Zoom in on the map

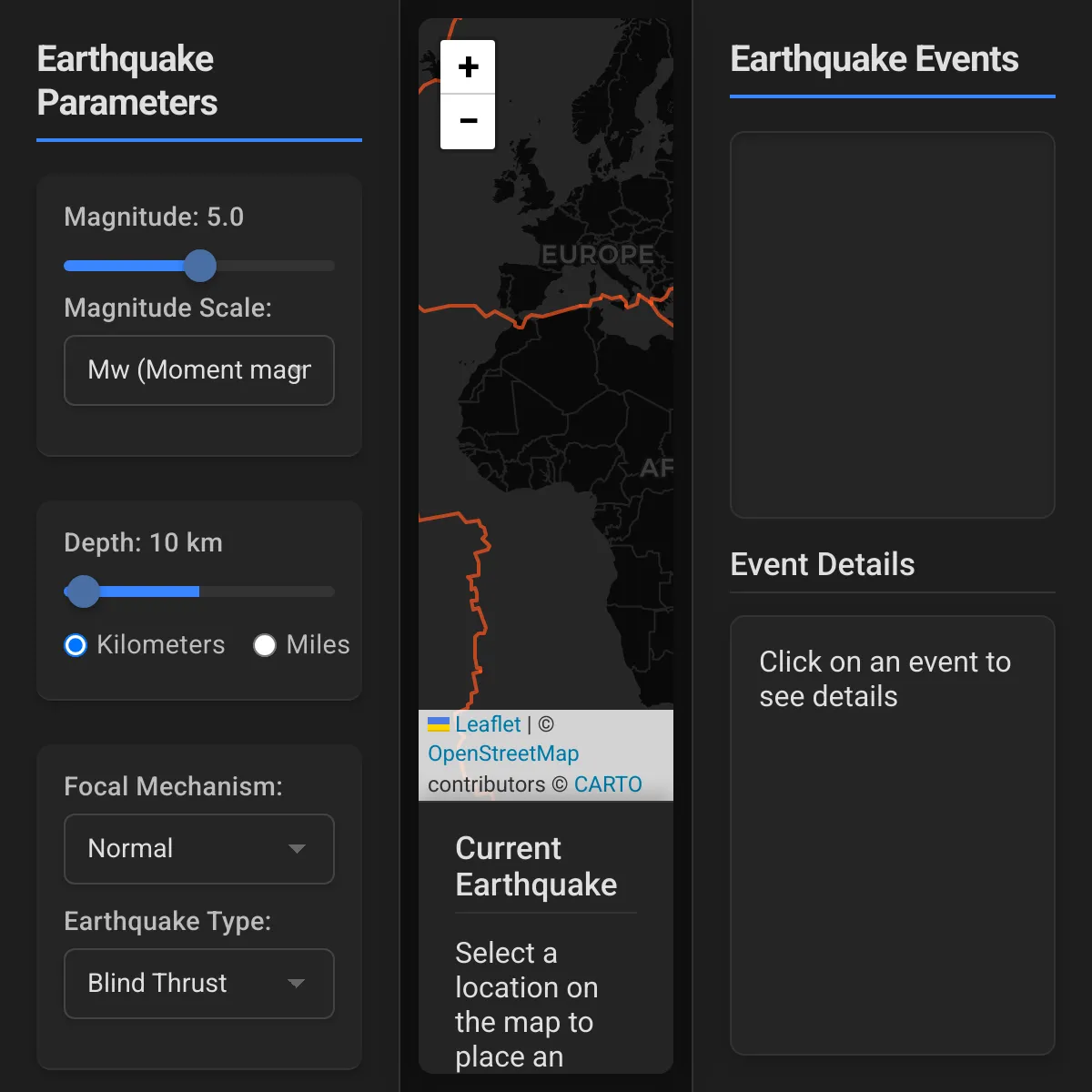coord(468,67)
